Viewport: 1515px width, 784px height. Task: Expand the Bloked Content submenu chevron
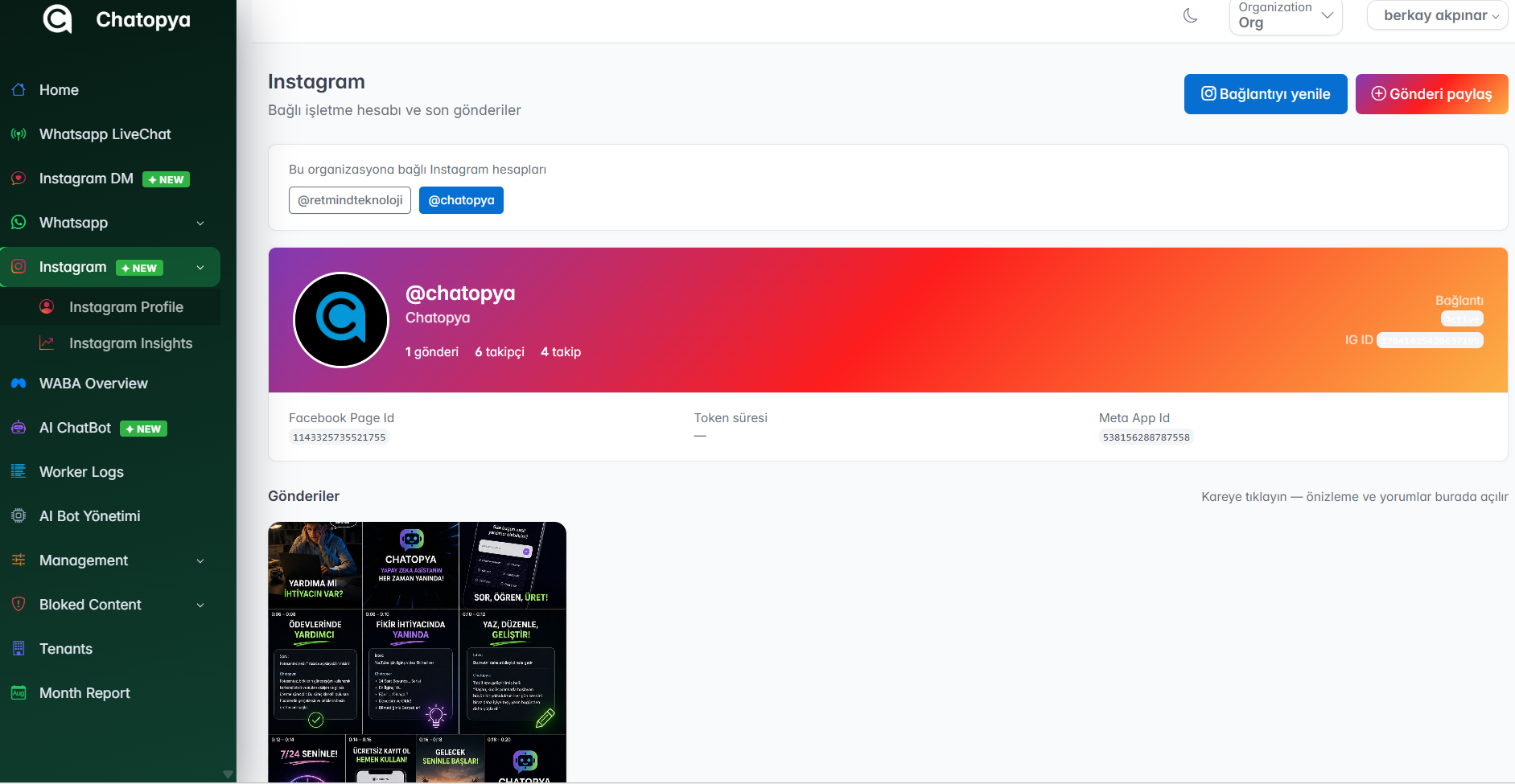200,605
